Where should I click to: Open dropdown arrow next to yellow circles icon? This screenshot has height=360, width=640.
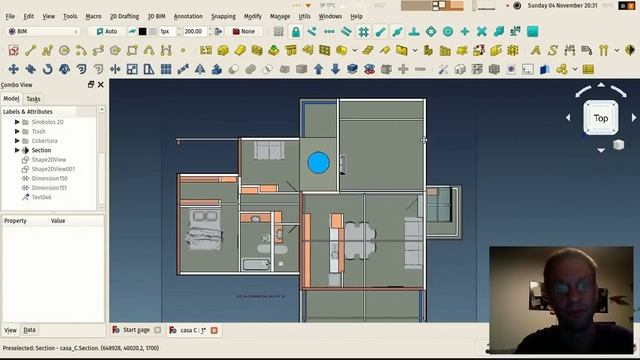(x=575, y=69)
